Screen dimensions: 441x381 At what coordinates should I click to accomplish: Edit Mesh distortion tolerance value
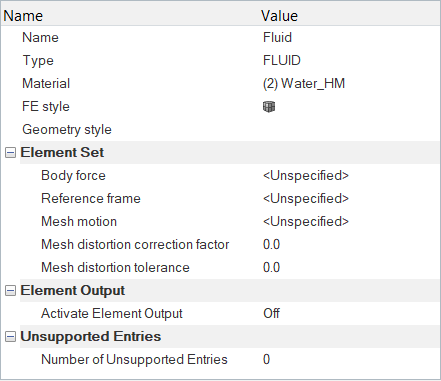(x=271, y=268)
